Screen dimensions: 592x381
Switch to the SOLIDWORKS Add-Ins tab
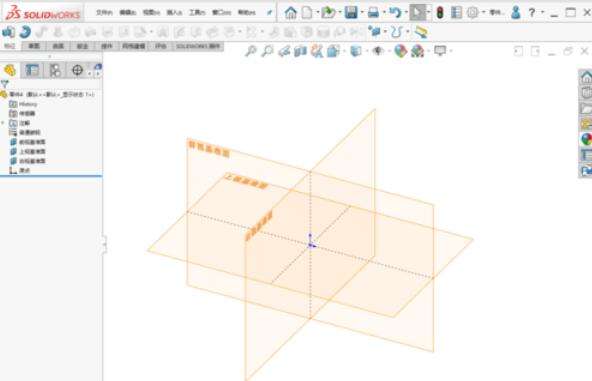198,46
